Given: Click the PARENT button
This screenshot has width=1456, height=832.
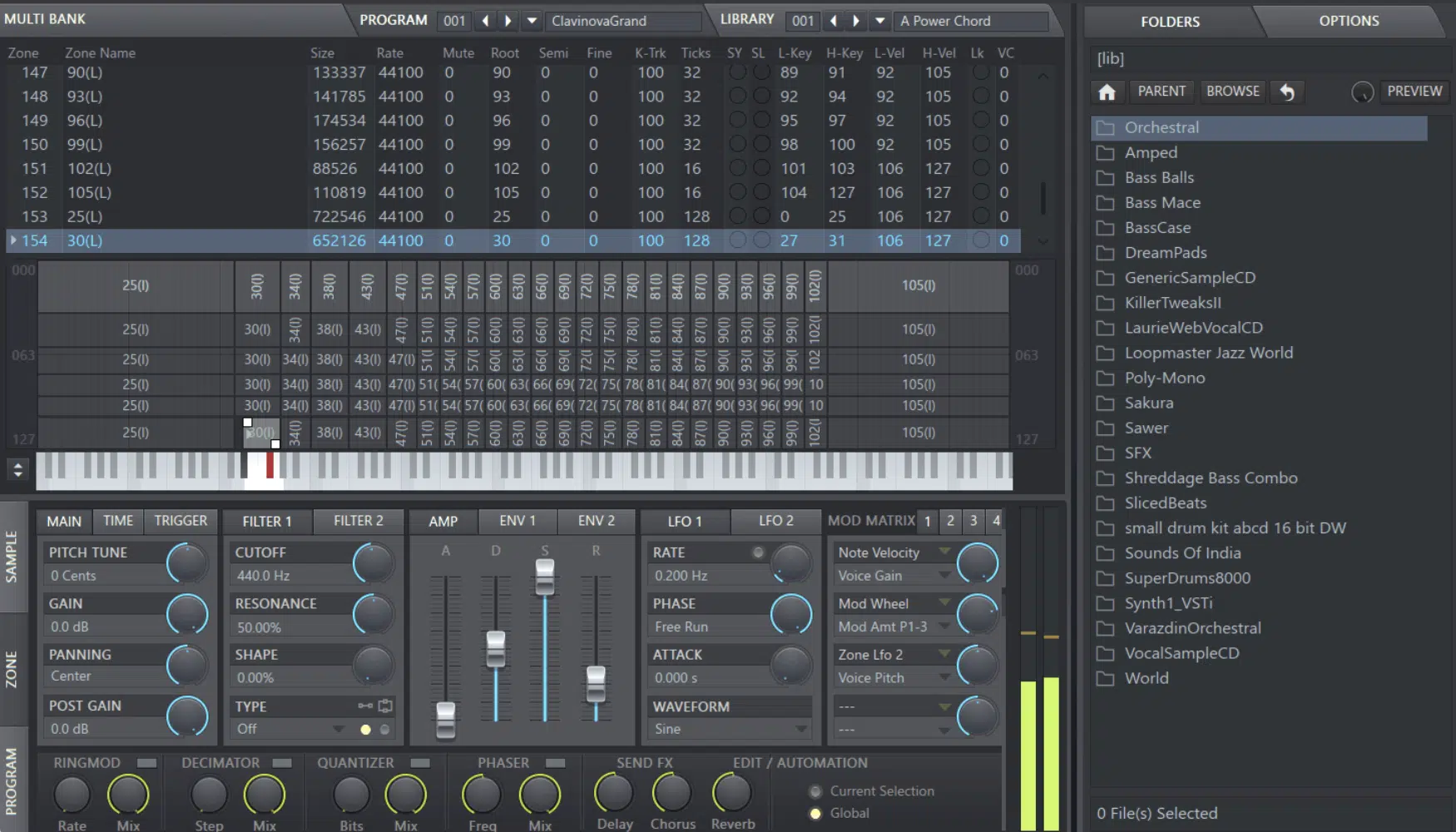Looking at the screenshot, I should (x=1161, y=91).
